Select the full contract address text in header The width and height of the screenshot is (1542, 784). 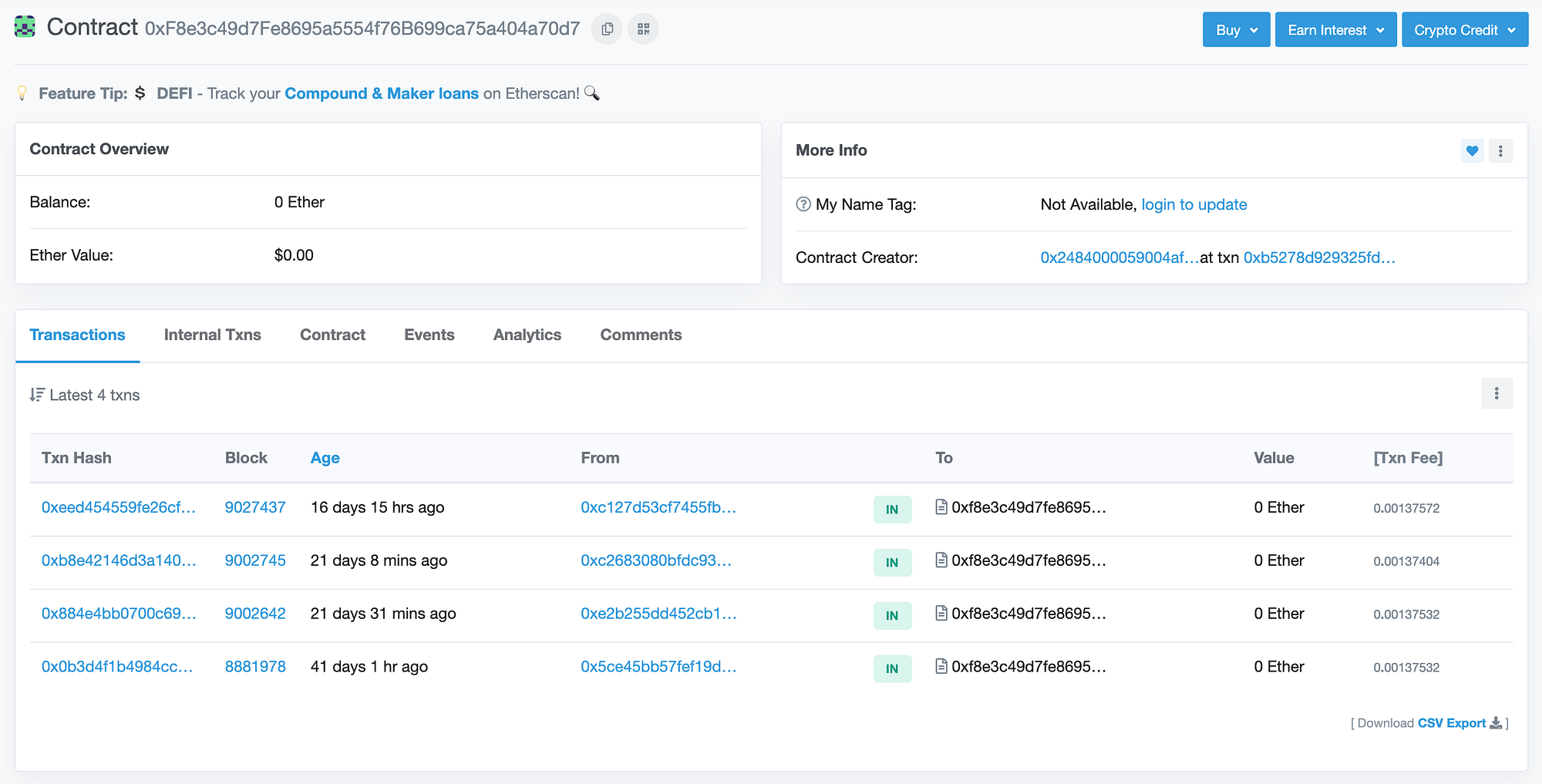point(362,29)
